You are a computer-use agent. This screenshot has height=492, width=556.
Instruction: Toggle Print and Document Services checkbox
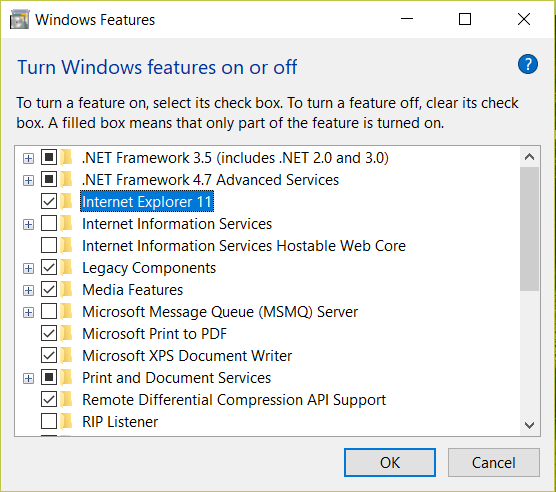[x=49, y=377]
